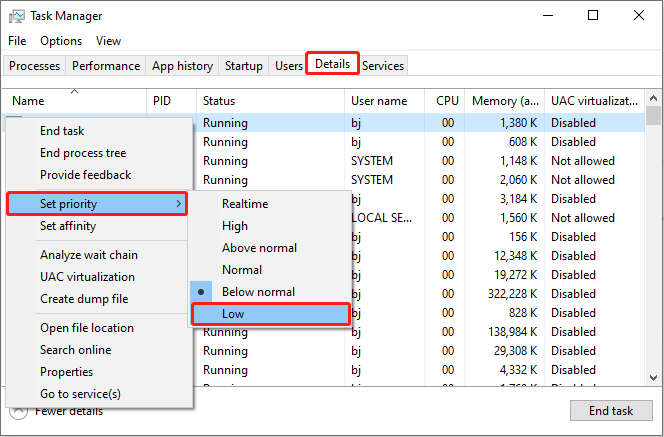The width and height of the screenshot is (664, 437).
Task: Click the 138,984 K memory value
Action: (x=512, y=332)
